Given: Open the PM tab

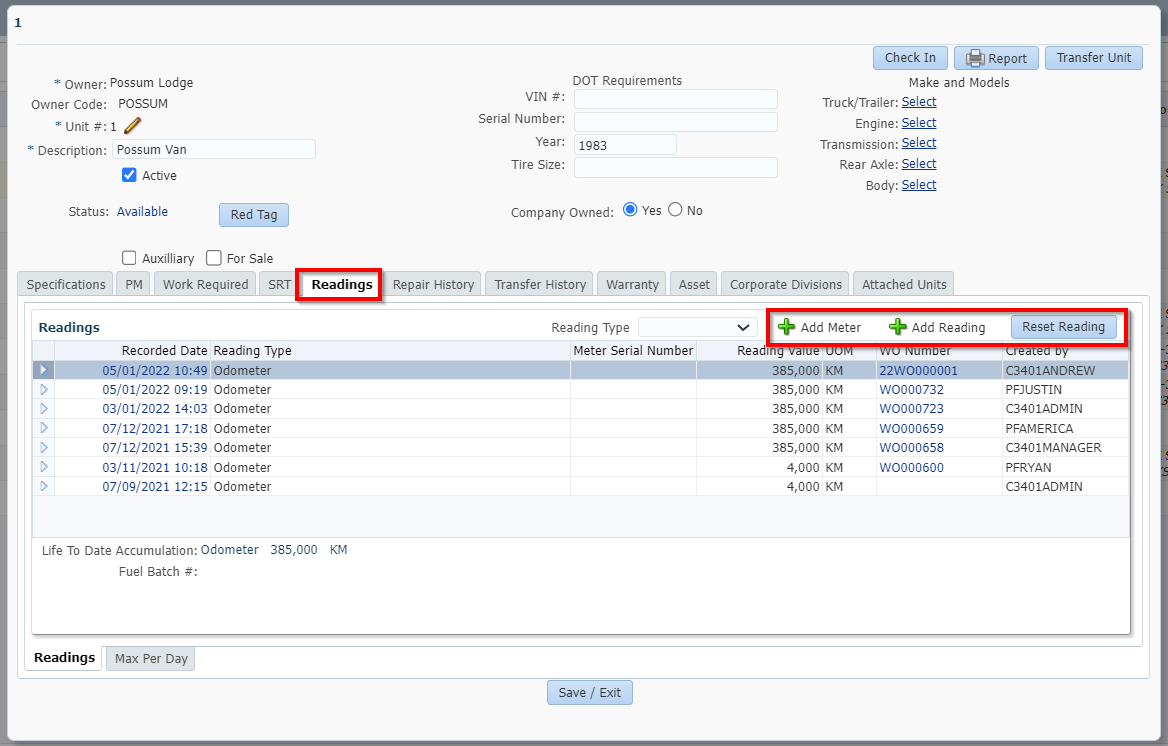Looking at the screenshot, I should [134, 284].
